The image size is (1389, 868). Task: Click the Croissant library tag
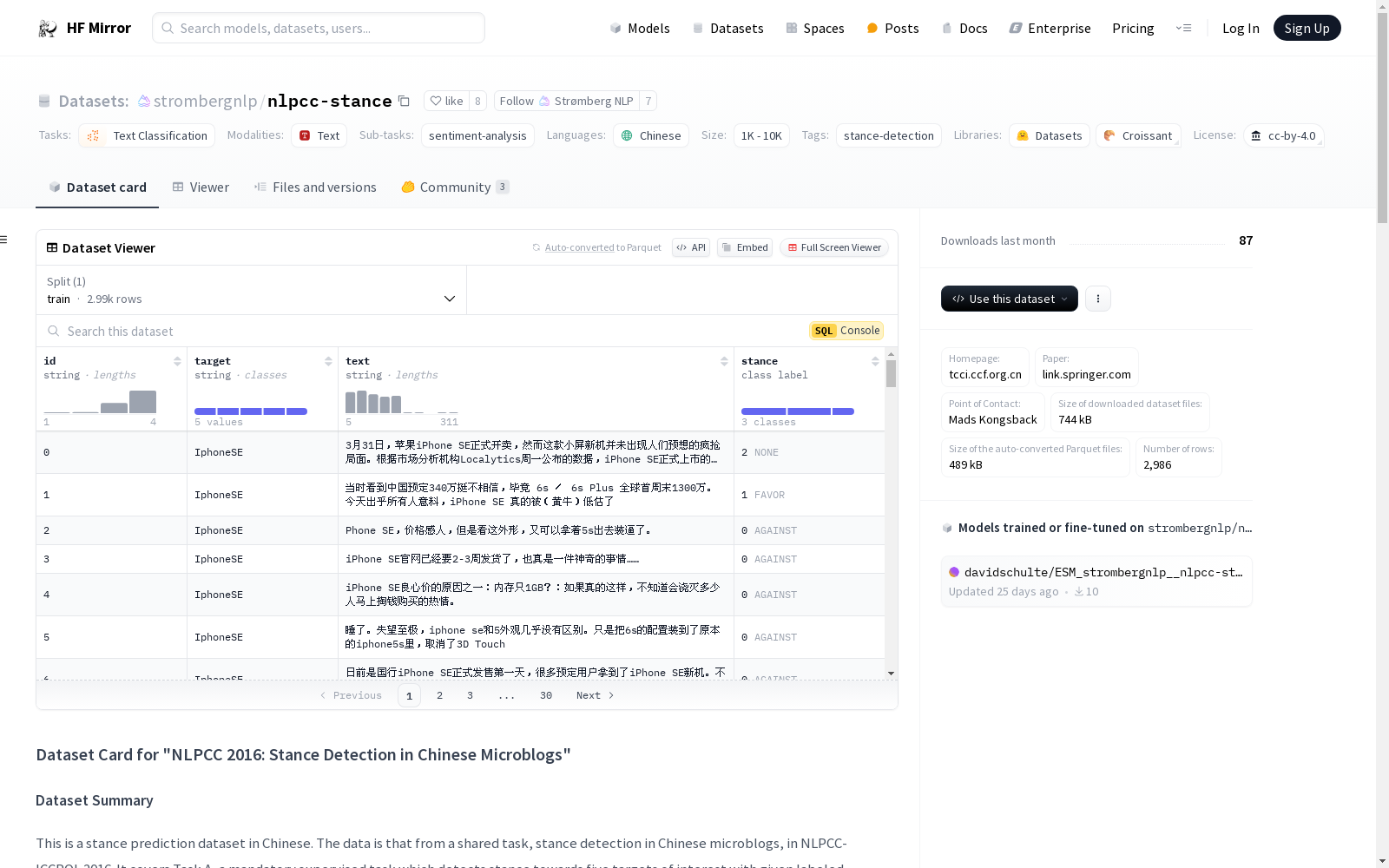pyautogui.click(x=1138, y=135)
